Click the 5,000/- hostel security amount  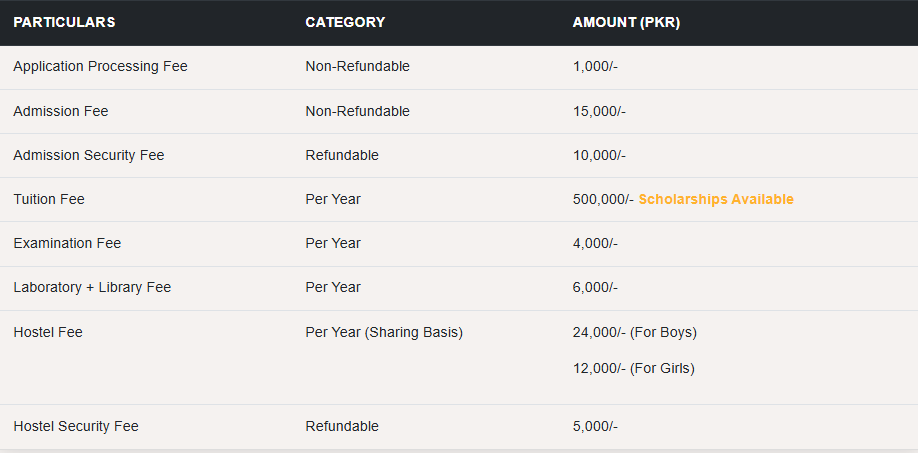click(595, 426)
